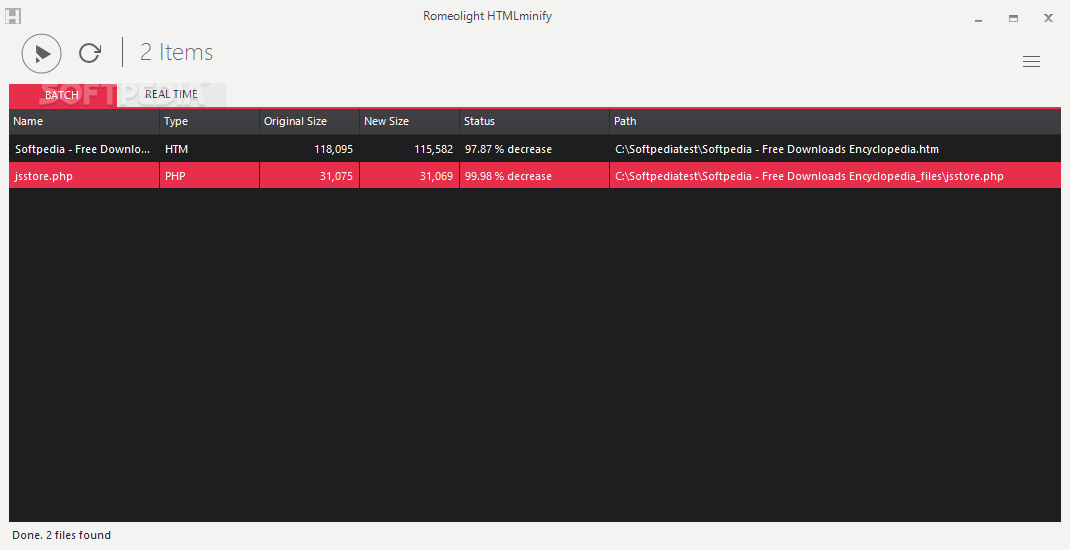This screenshot has height=550, width=1070.
Task: Start minify with the play button
Action: (42, 53)
